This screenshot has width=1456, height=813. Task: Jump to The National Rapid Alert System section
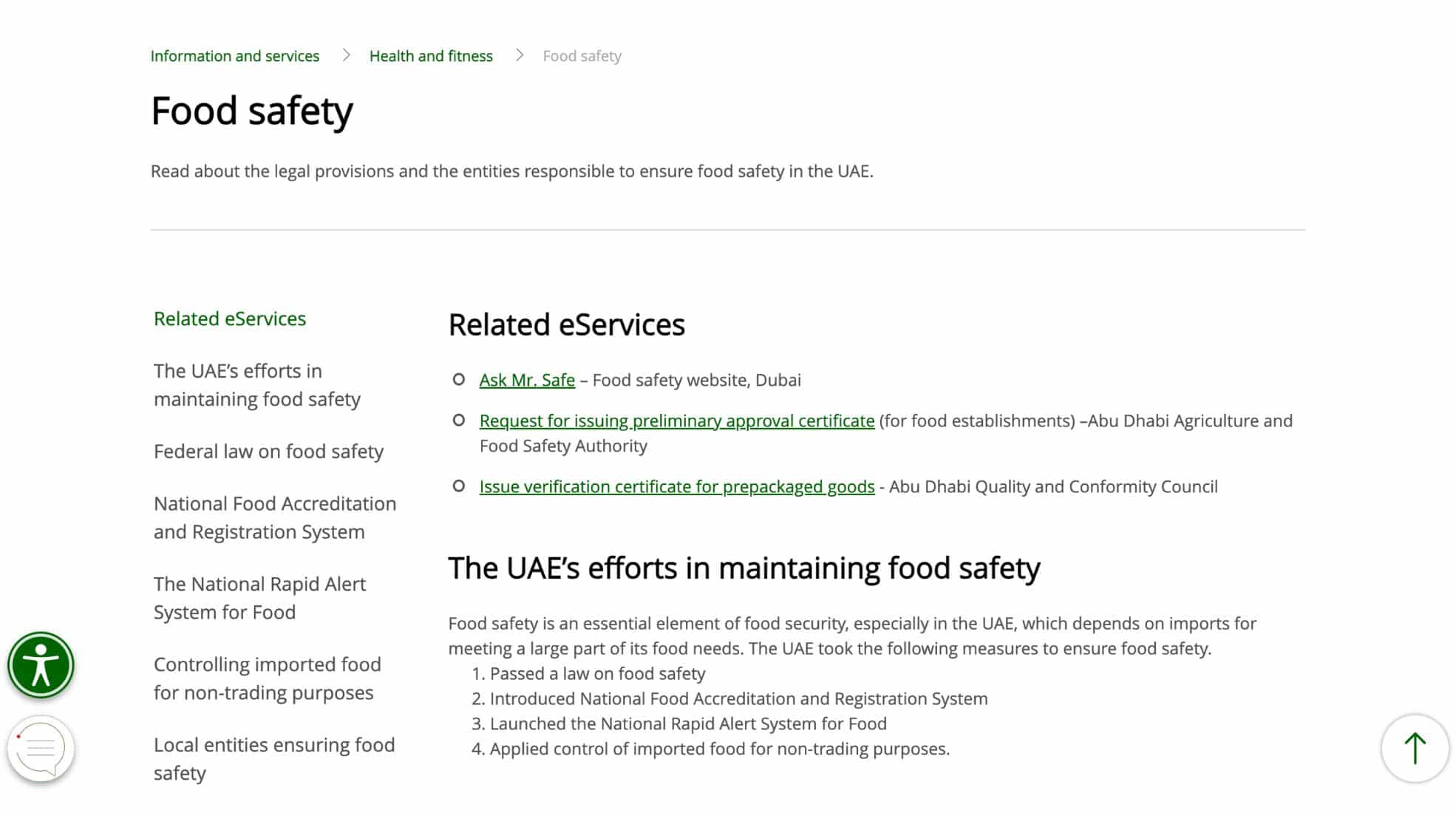tap(259, 597)
